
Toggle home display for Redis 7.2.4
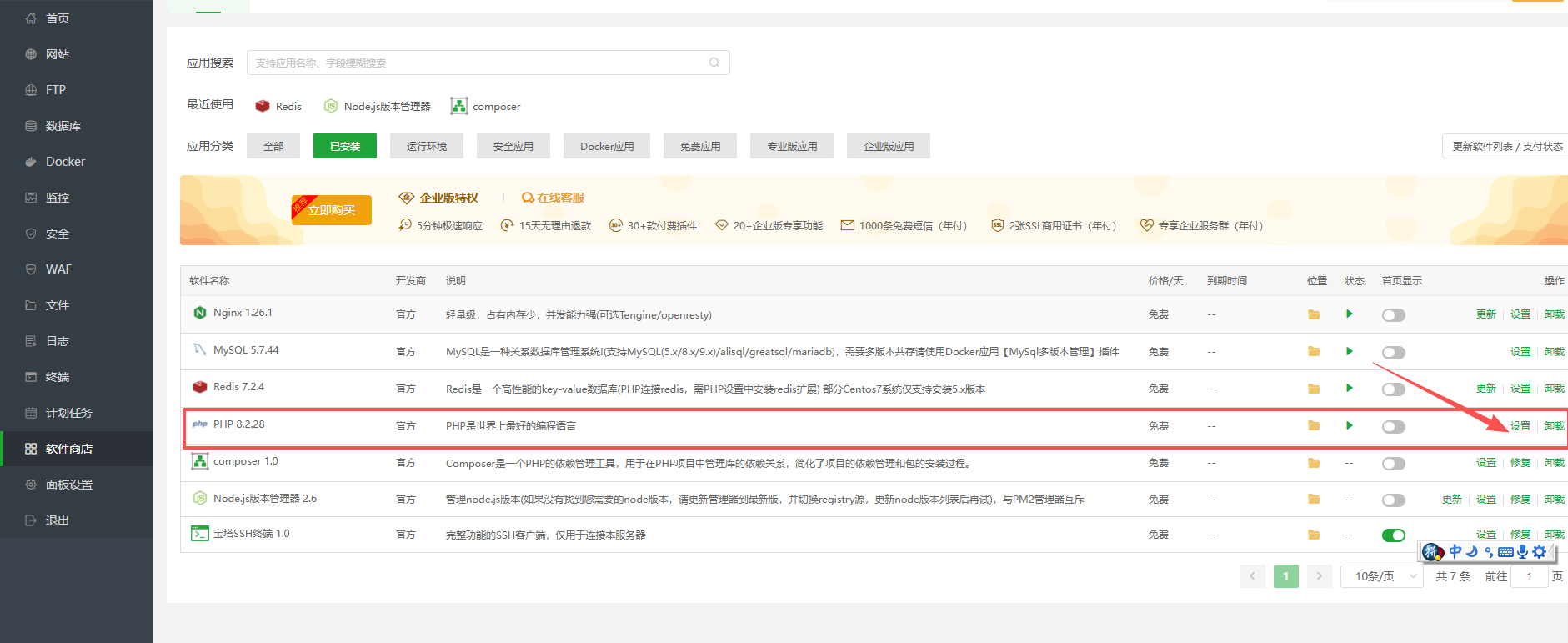(1394, 389)
